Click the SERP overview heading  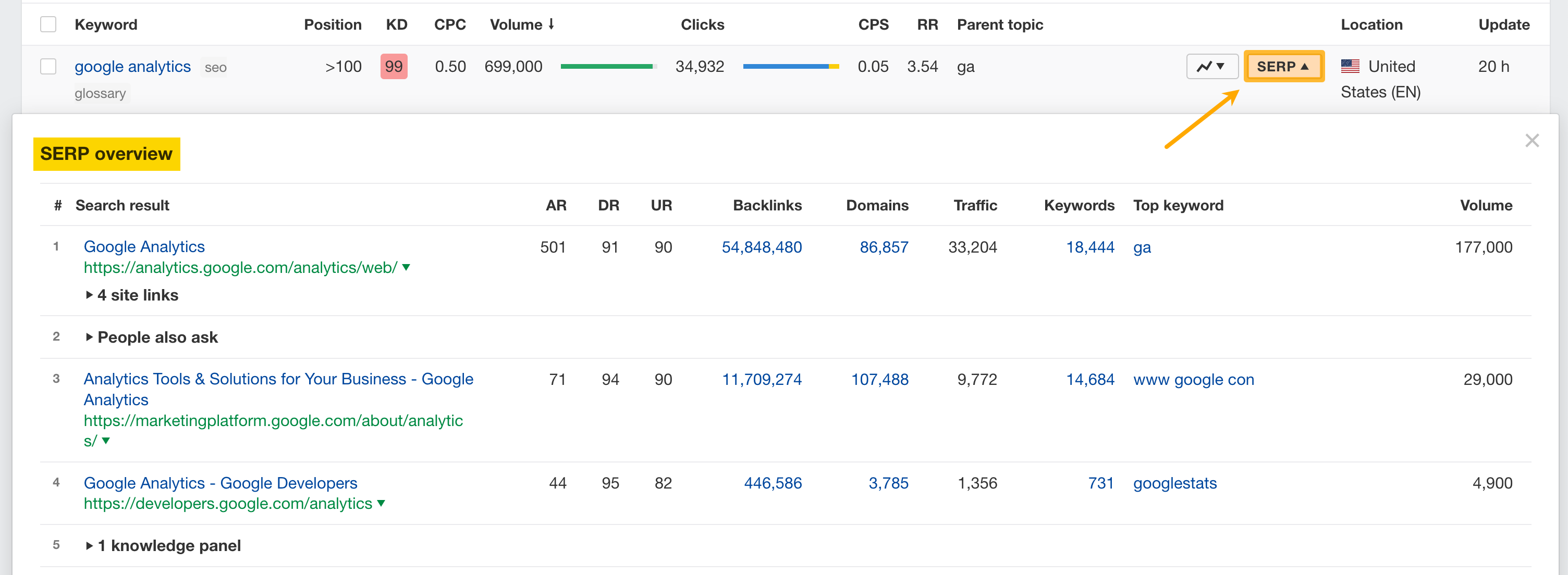(106, 154)
